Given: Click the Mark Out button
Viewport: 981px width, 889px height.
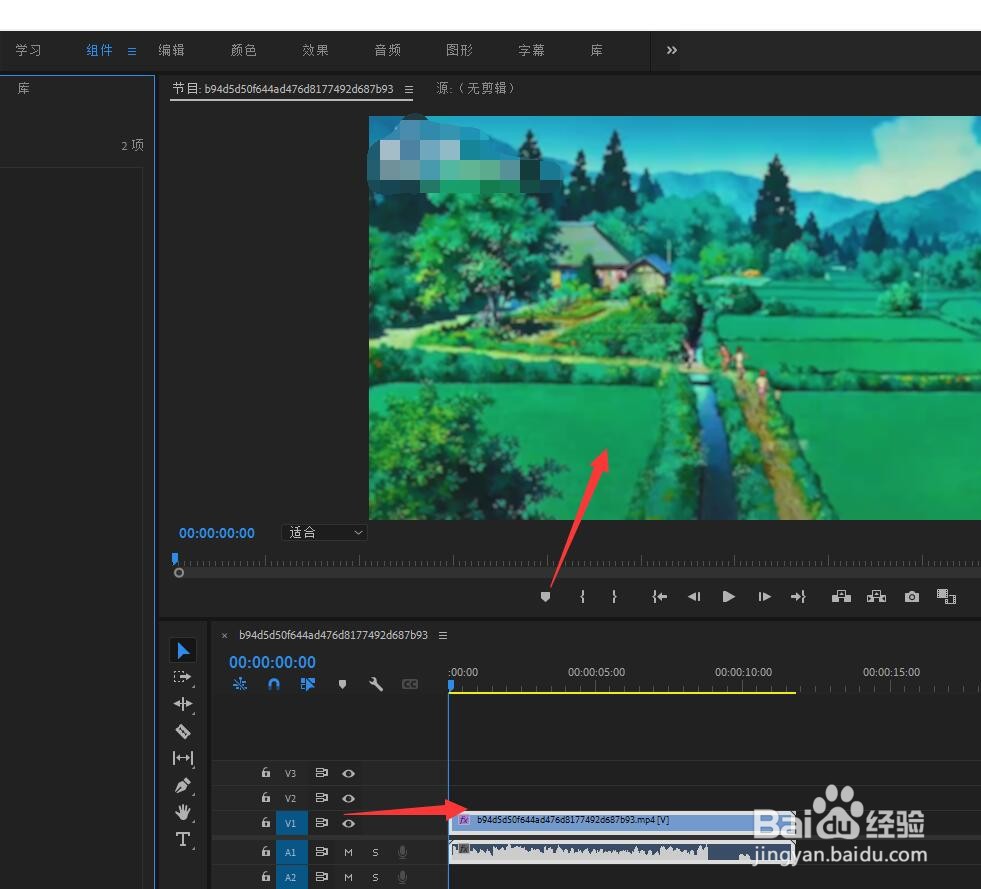Looking at the screenshot, I should (614, 597).
